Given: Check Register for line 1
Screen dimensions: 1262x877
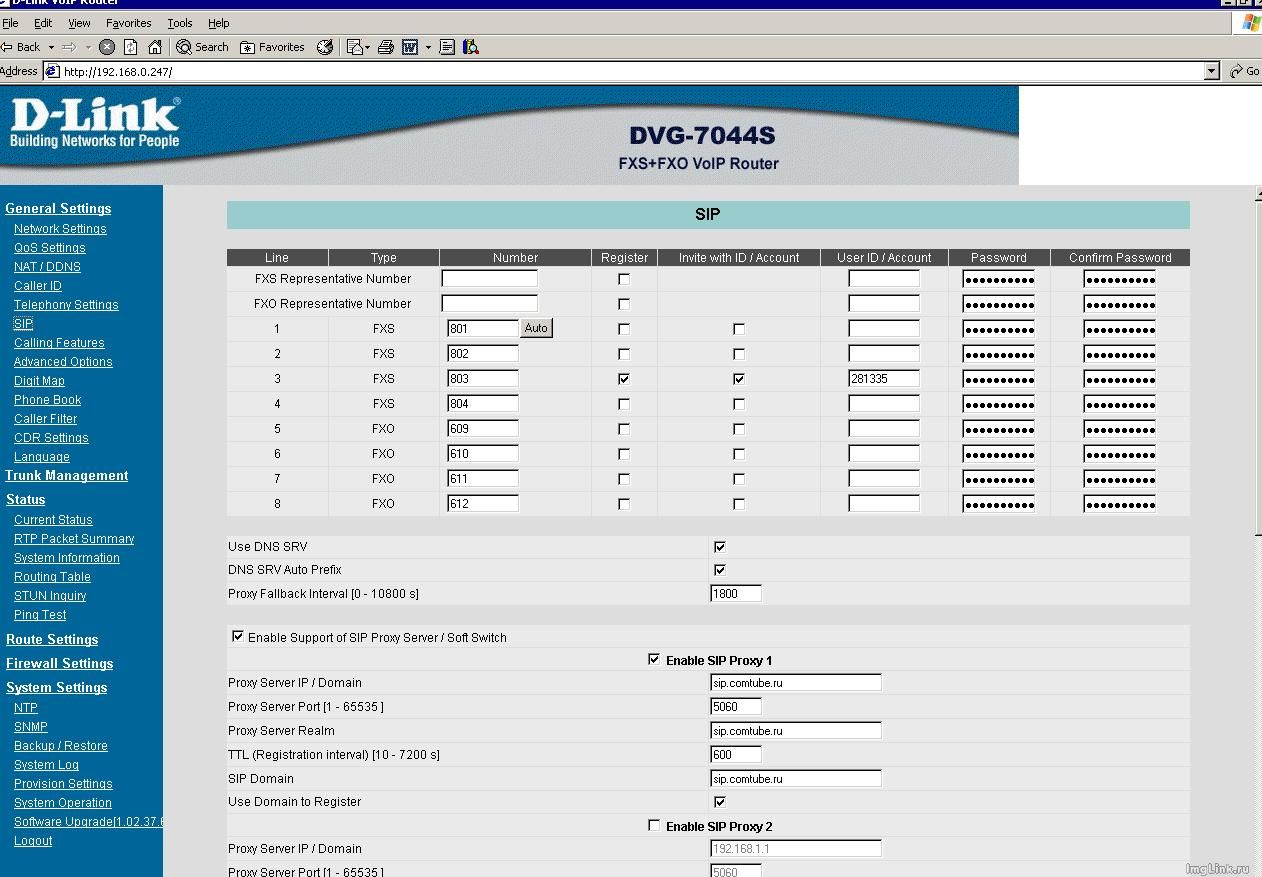Looking at the screenshot, I should click(x=624, y=329).
